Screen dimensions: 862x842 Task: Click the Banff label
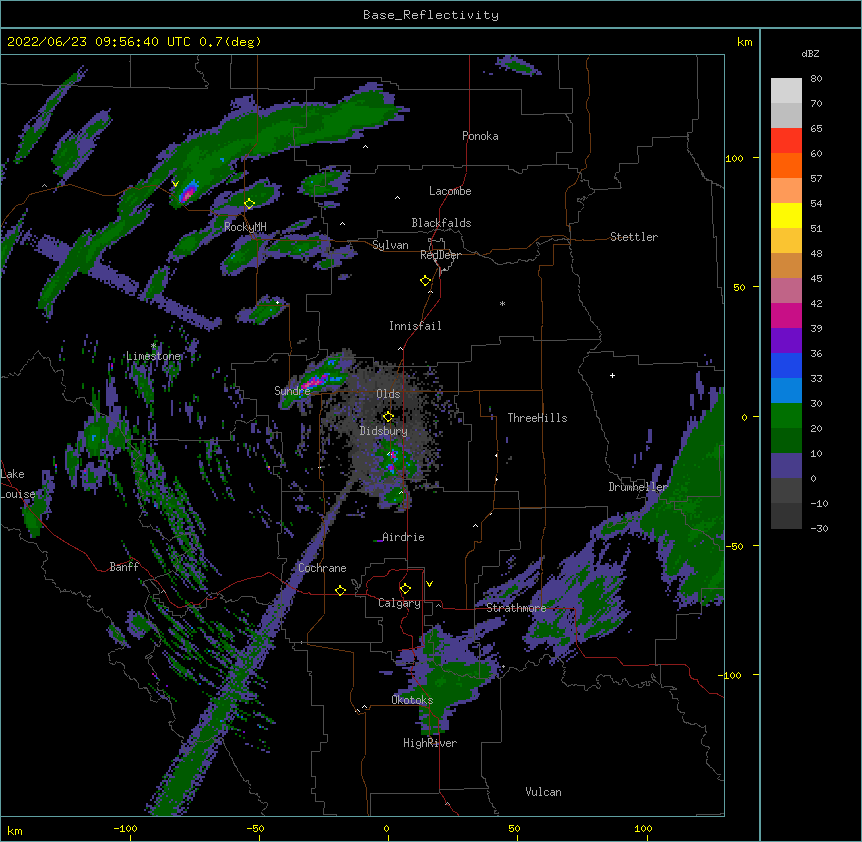pyautogui.click(x=124, y=567)
